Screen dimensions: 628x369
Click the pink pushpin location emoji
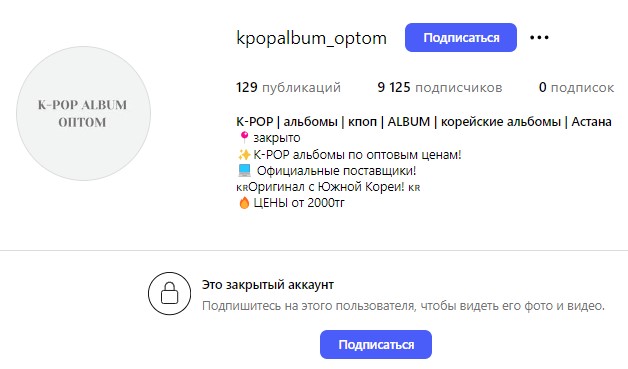(244, 137)
